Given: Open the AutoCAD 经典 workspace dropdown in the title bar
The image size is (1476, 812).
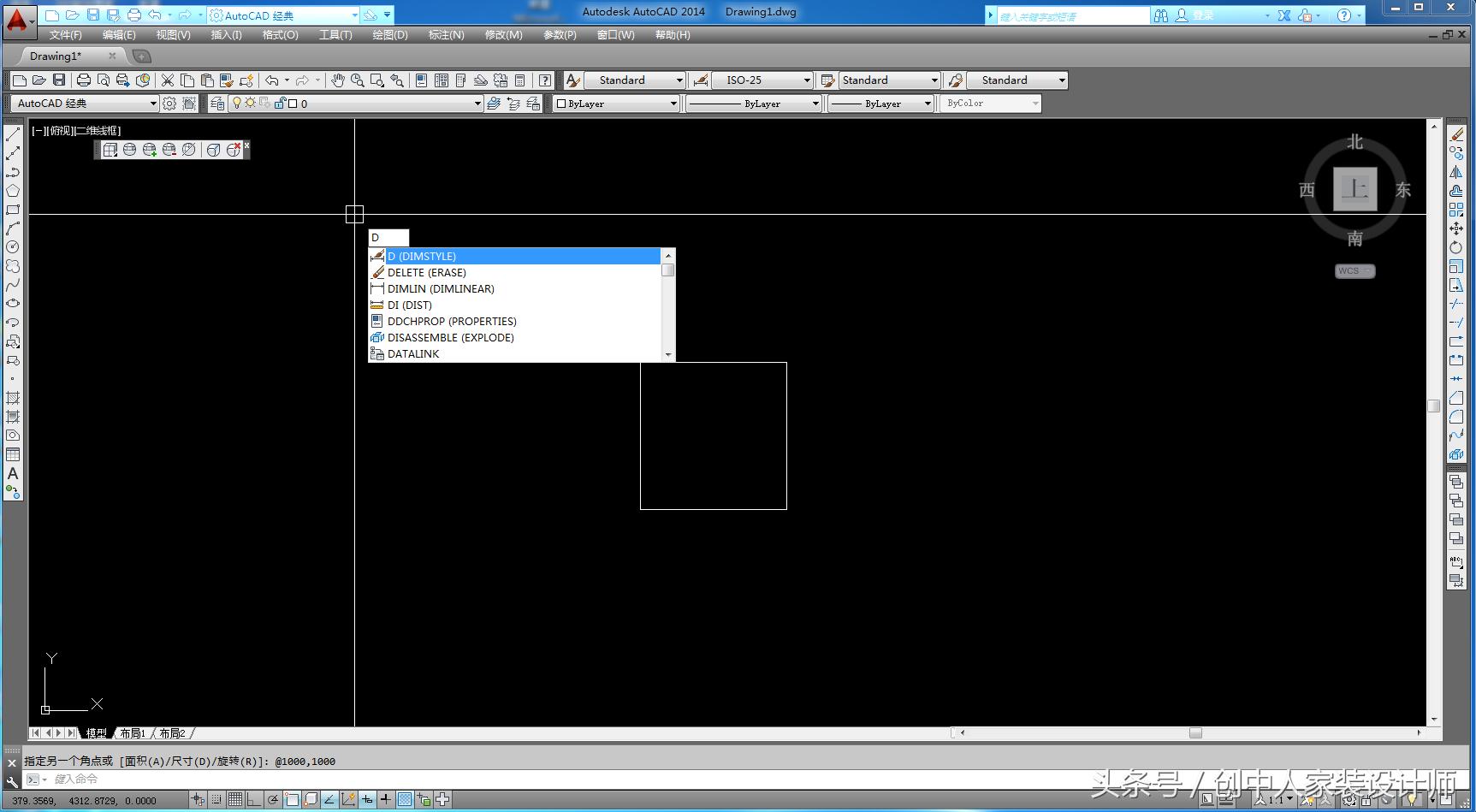Looking at the screenshot, I should coord(284,15).
